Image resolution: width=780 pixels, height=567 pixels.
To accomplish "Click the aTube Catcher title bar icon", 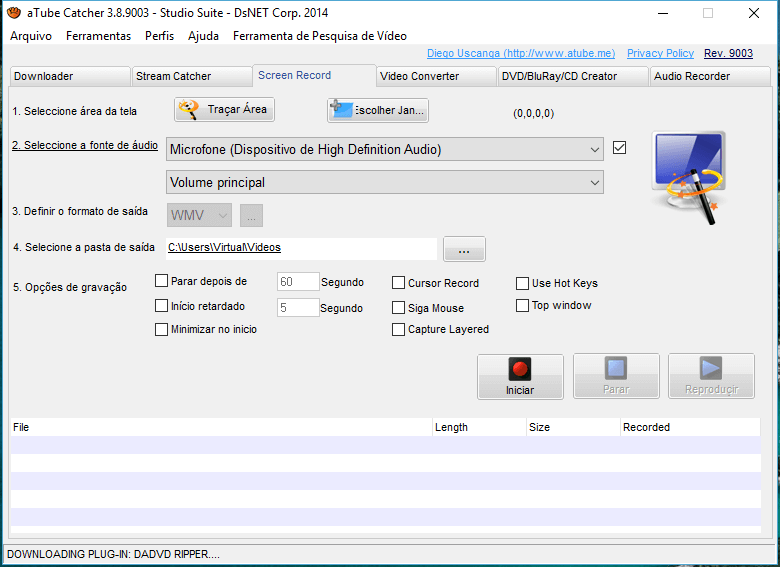I will (13, 13).
